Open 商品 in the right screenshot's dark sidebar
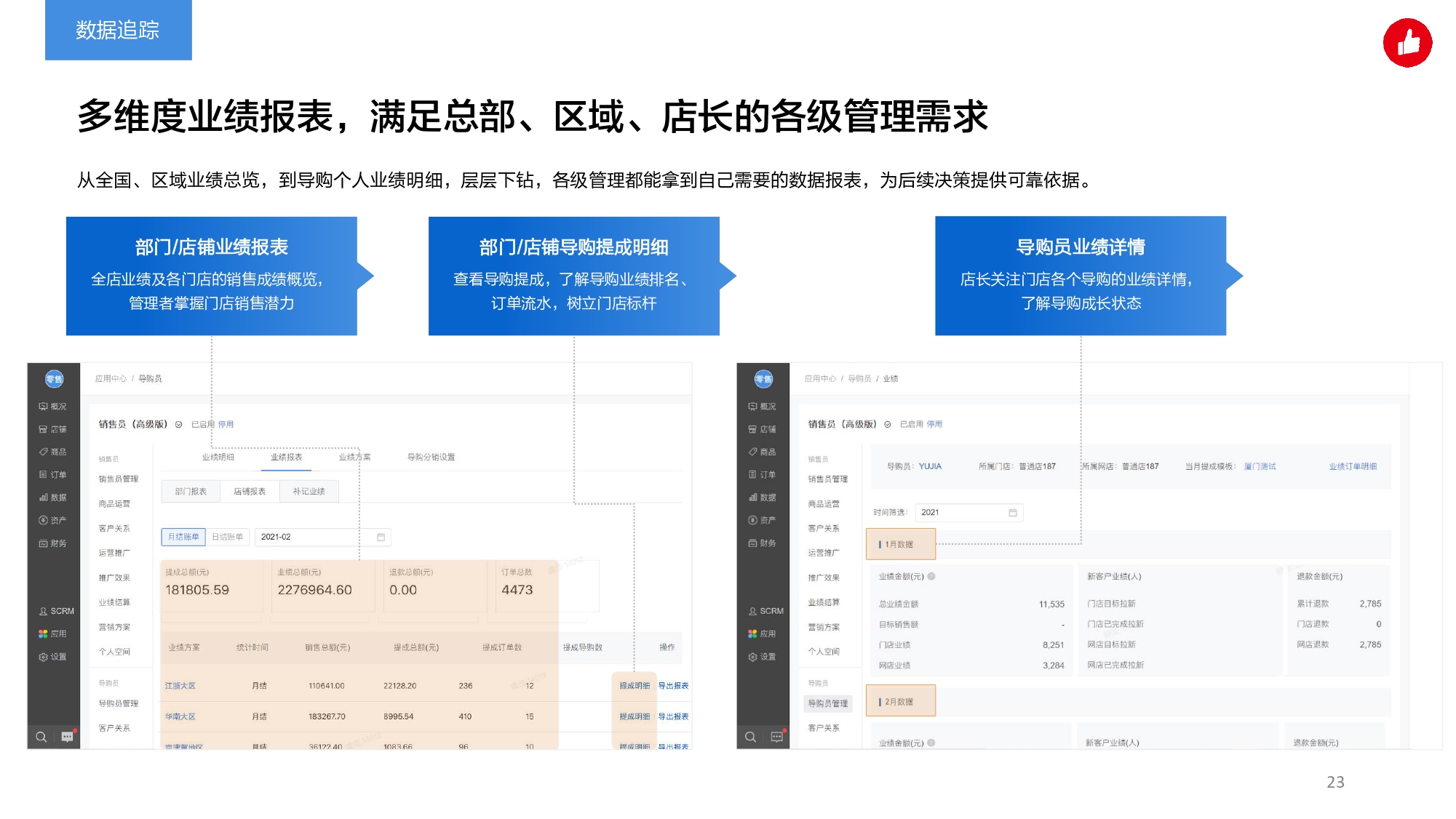The width and height of the screenshot is (1456, 819). pos(762,452)
